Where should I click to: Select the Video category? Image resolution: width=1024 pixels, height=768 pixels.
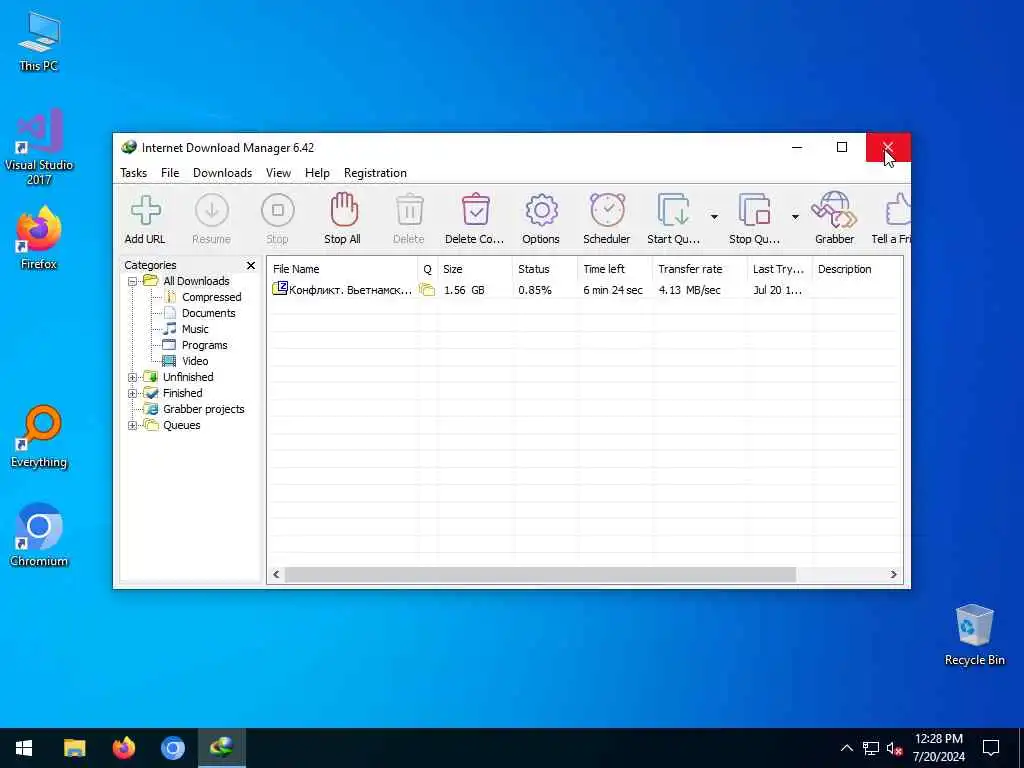point(195,361)
